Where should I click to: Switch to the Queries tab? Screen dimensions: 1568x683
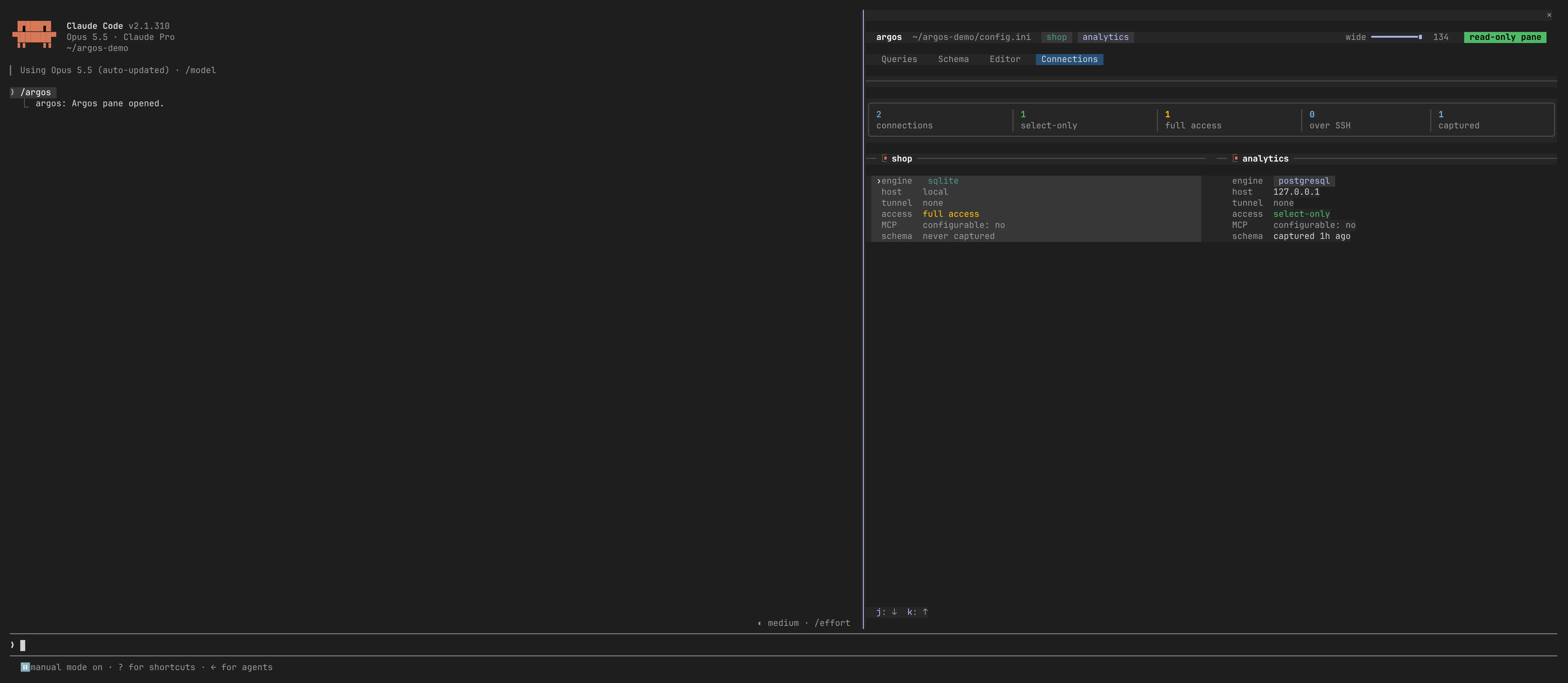899,59
